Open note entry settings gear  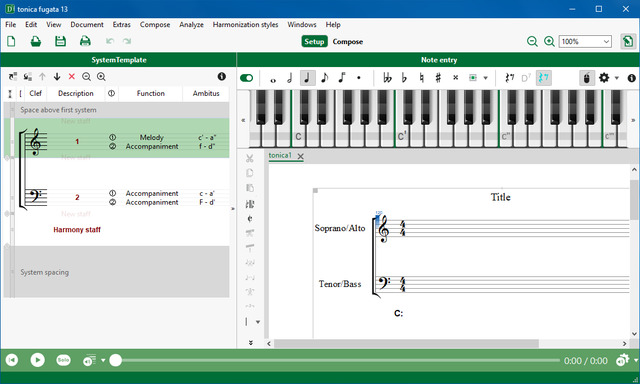click(604, 78)
